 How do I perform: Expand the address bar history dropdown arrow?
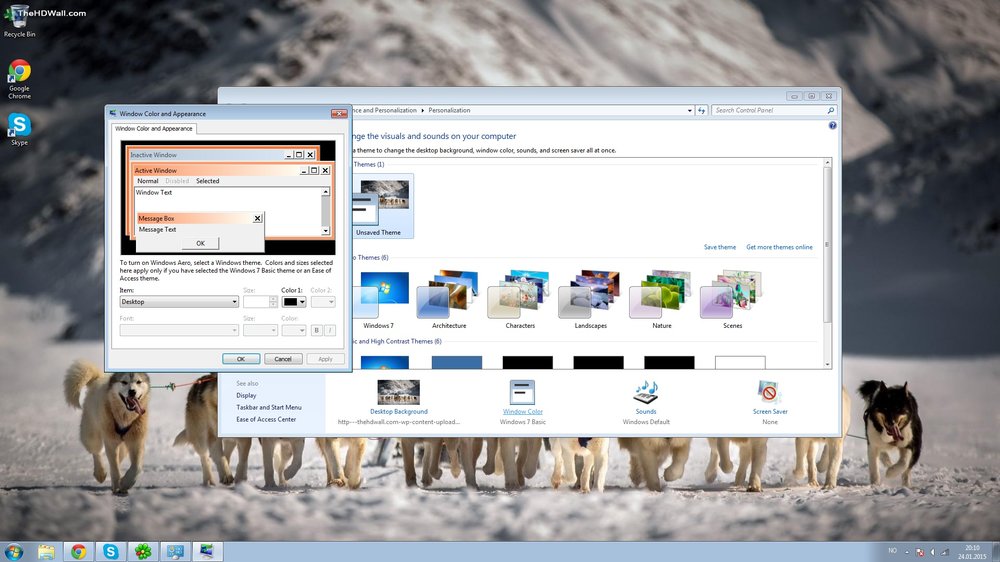tap(688, 110)
